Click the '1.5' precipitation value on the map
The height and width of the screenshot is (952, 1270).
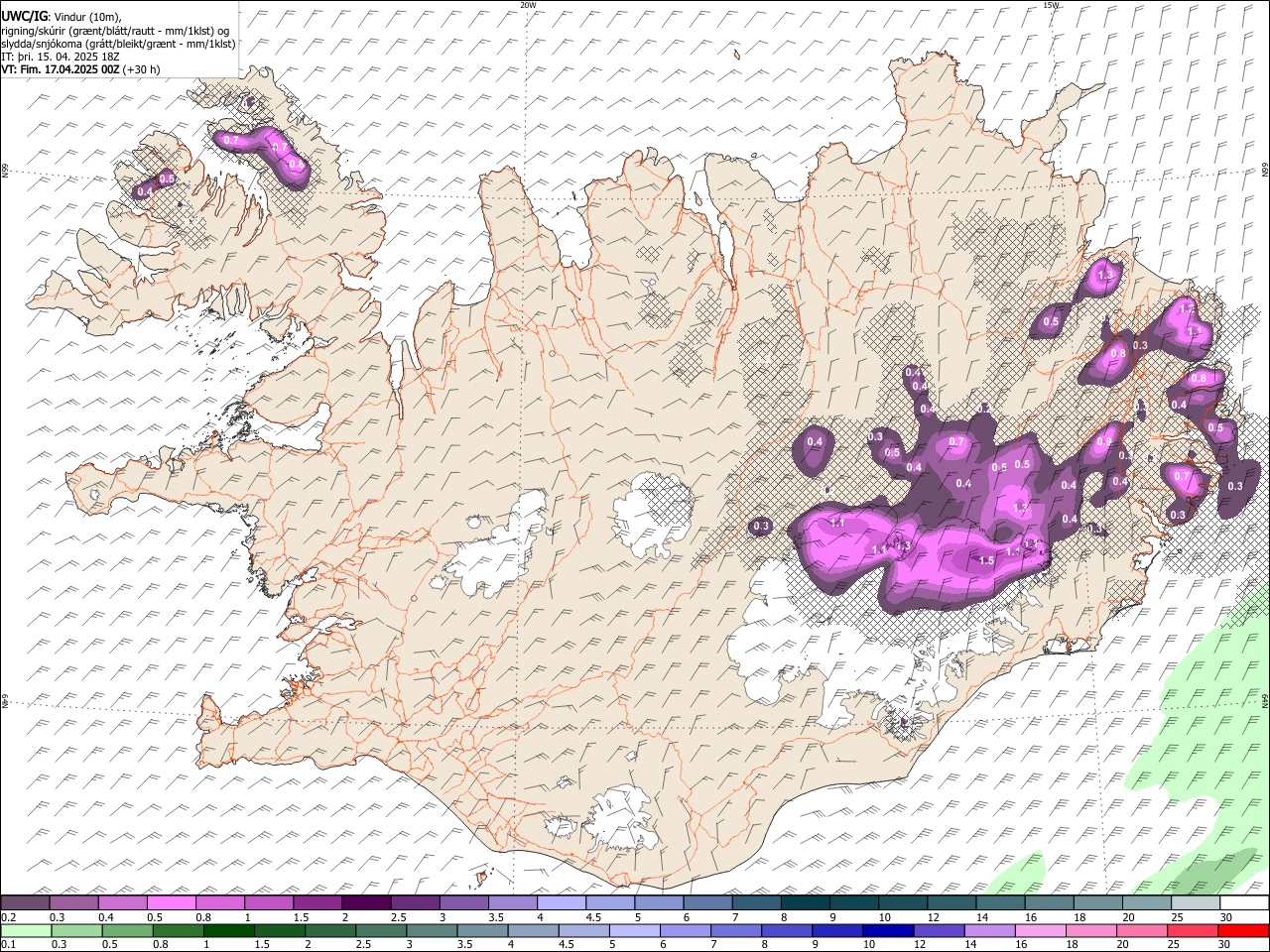click(986, 561)
